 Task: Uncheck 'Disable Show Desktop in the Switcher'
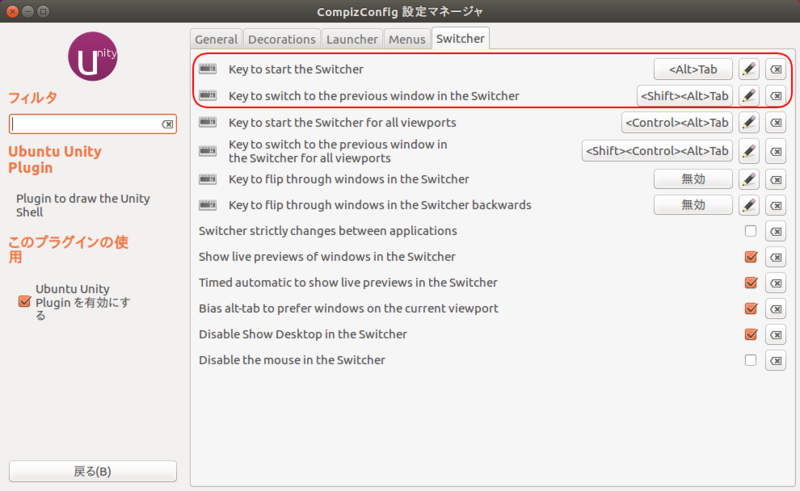pyautogui.click(x=751, y=334)
